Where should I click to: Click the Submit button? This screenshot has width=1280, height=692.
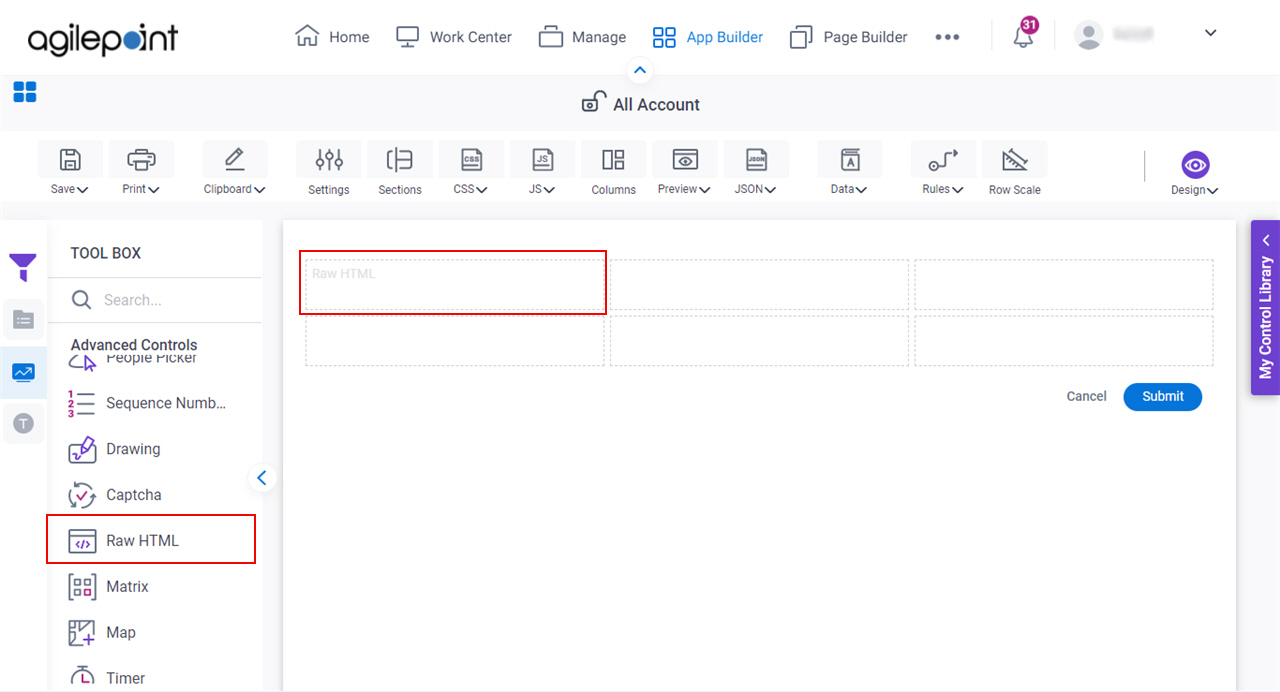pos(1163,396)
